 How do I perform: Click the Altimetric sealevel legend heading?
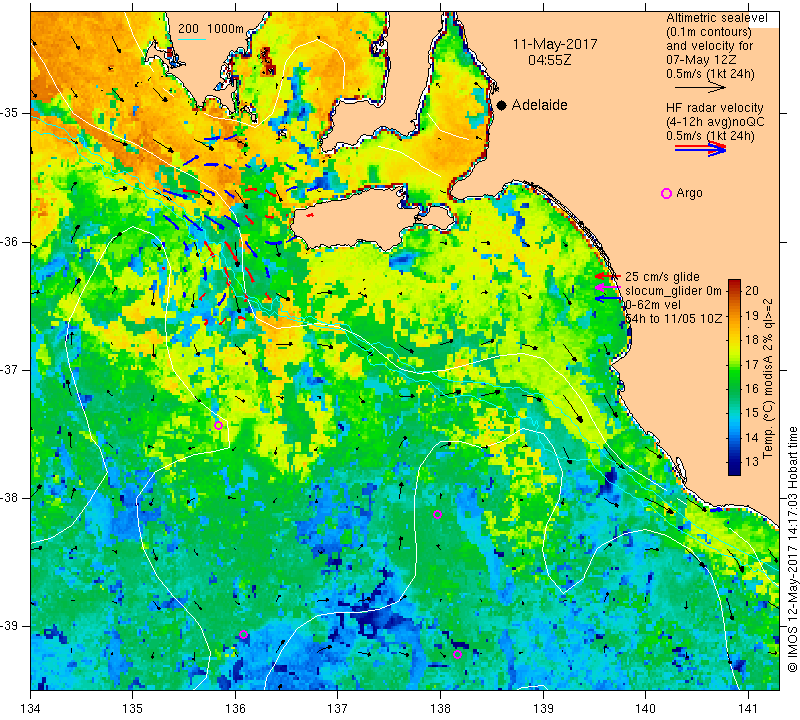716,18
